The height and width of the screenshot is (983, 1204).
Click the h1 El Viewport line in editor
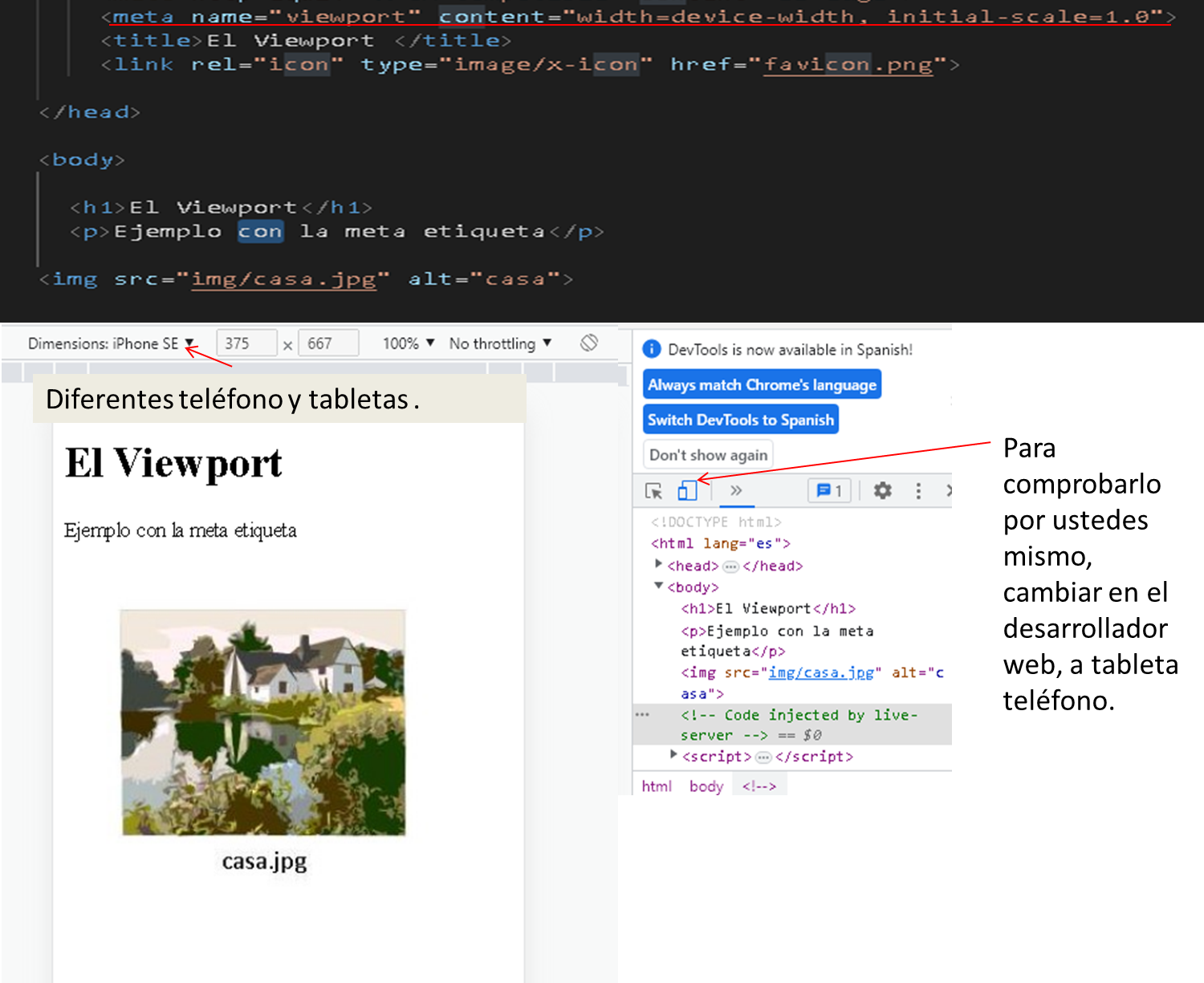[221, 208]
